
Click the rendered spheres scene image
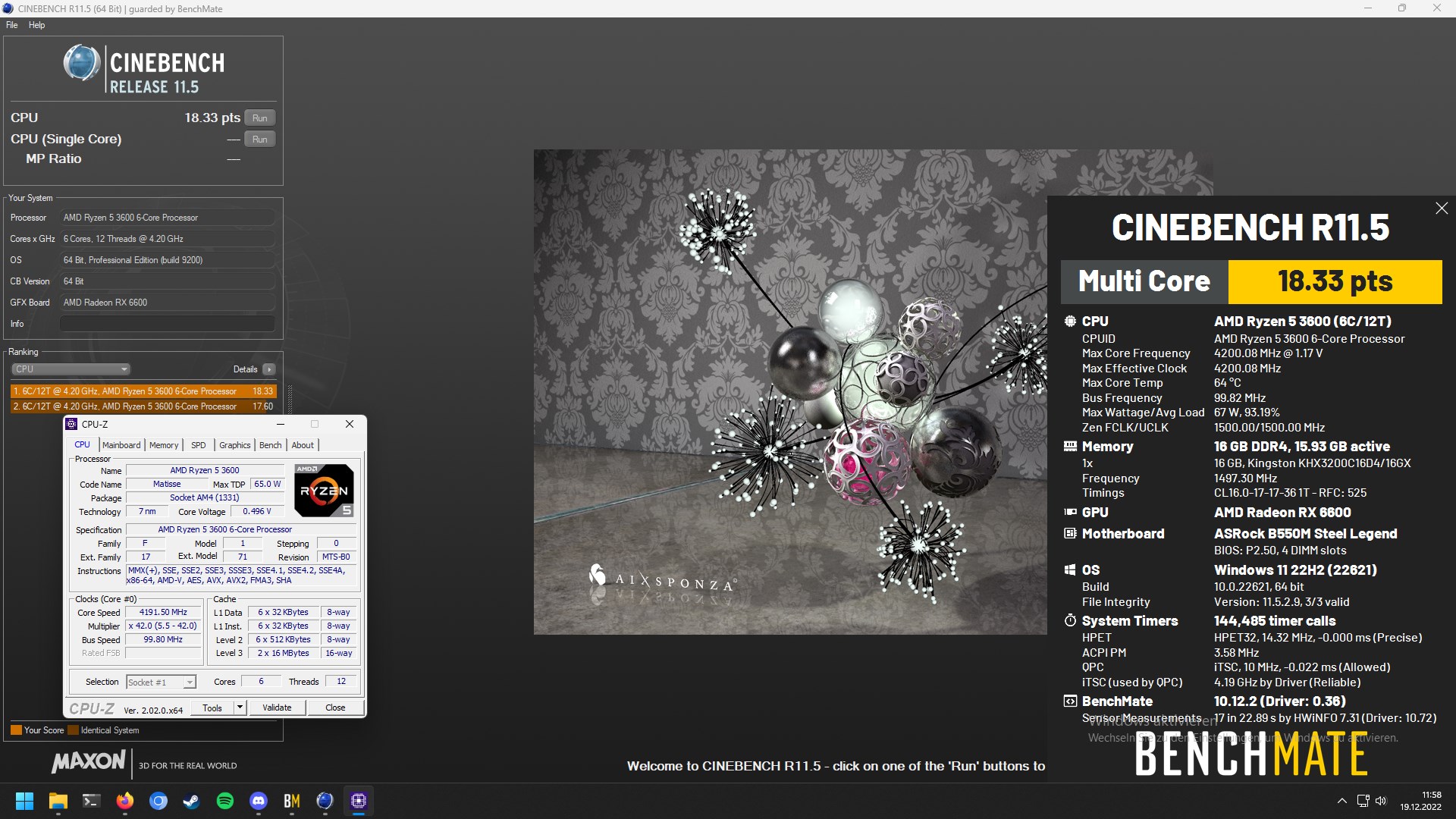[789, 391]
